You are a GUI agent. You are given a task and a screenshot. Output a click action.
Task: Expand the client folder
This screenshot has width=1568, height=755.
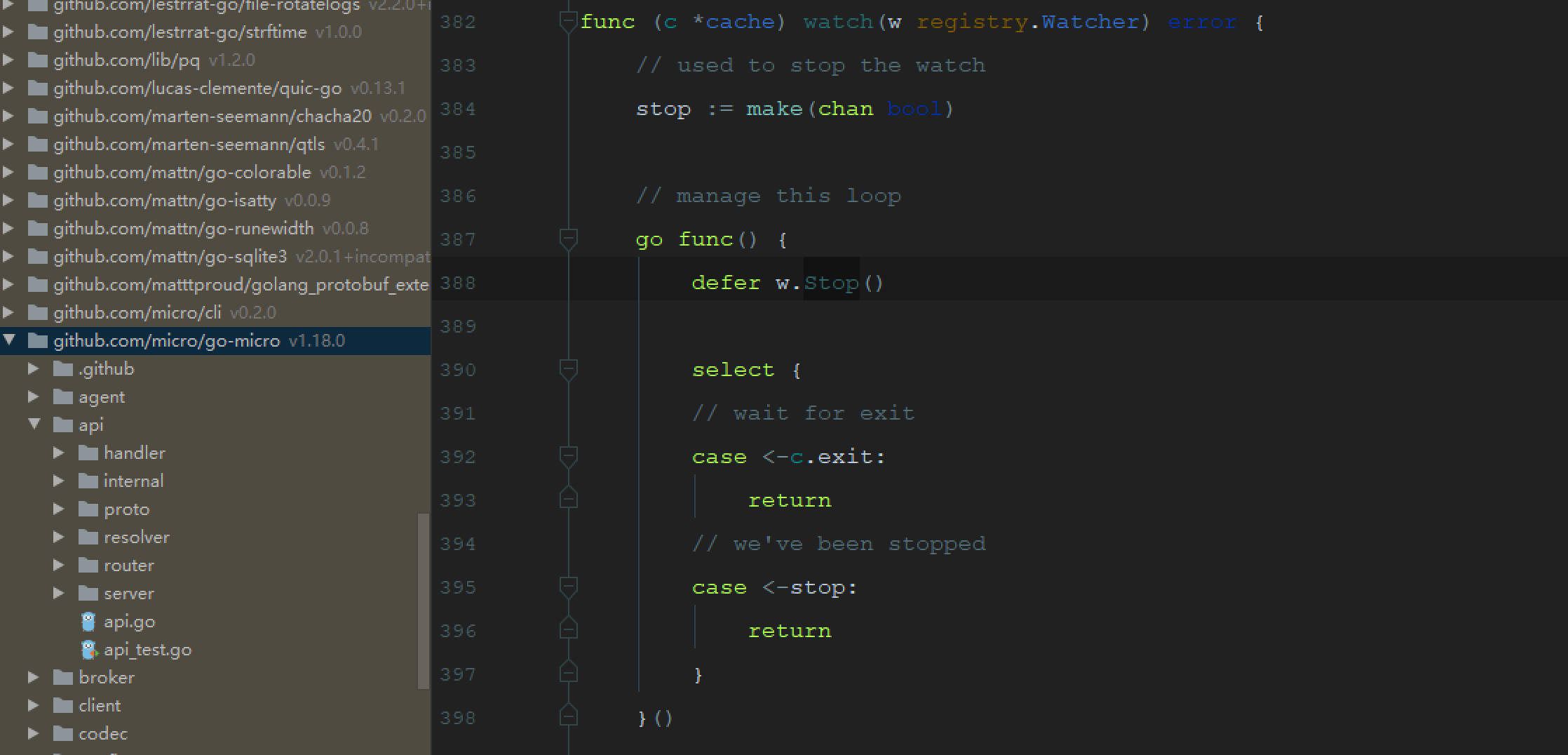[34, 706]
